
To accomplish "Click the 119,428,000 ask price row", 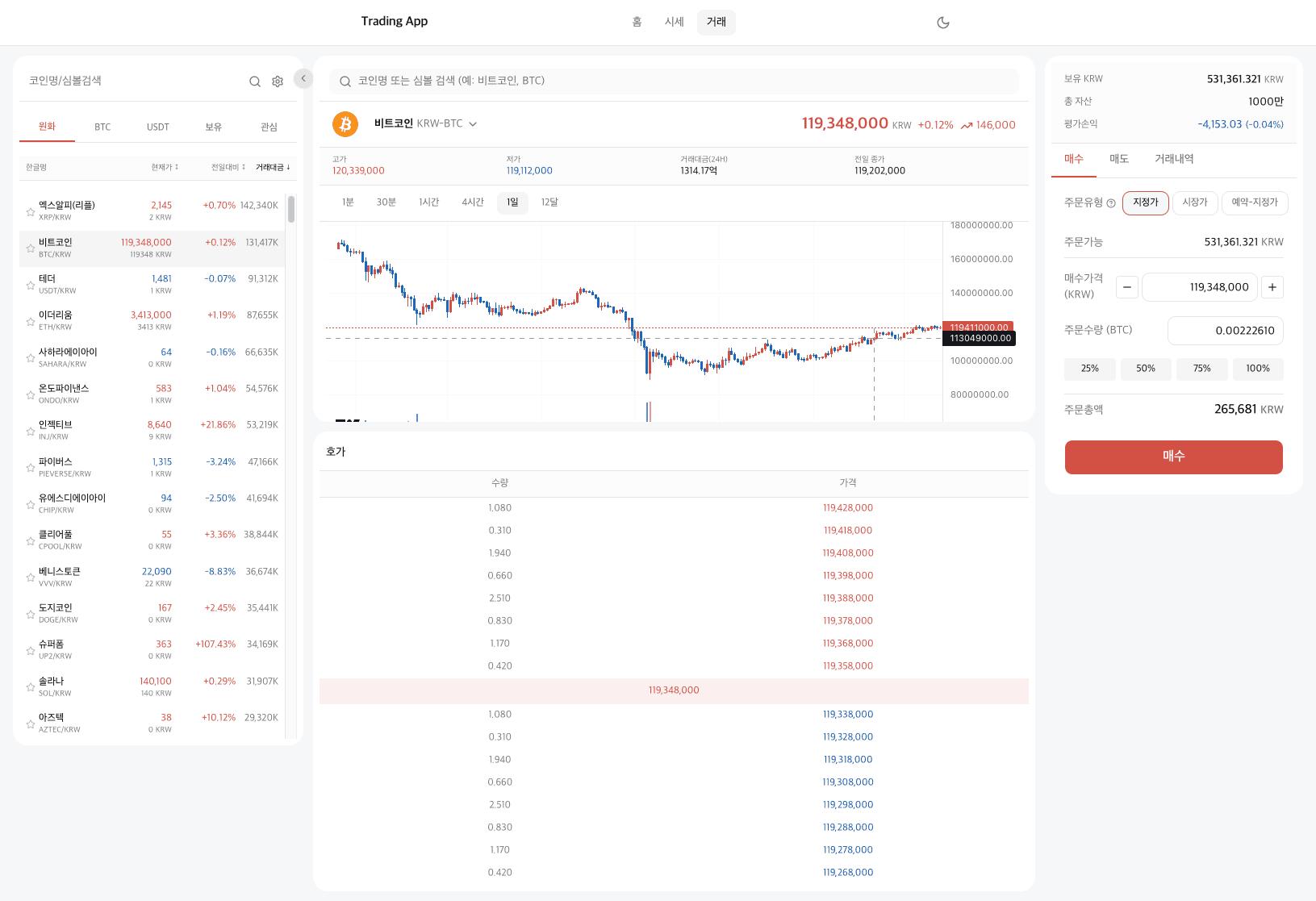I will (674, 508).
